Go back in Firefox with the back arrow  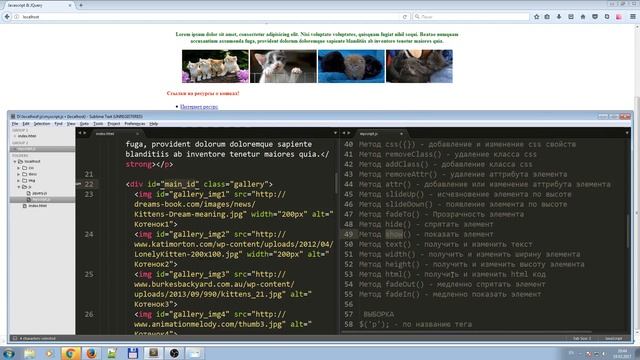(7, 17)
